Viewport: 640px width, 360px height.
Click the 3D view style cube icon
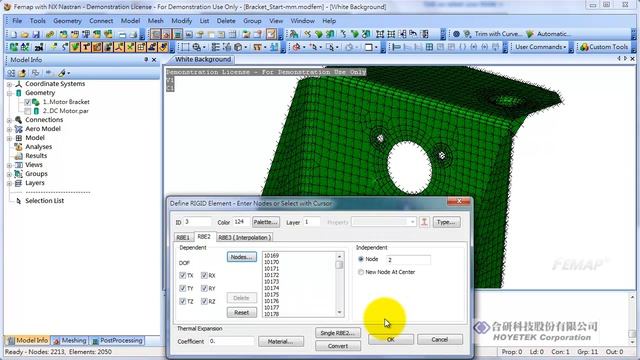(238, 47)
